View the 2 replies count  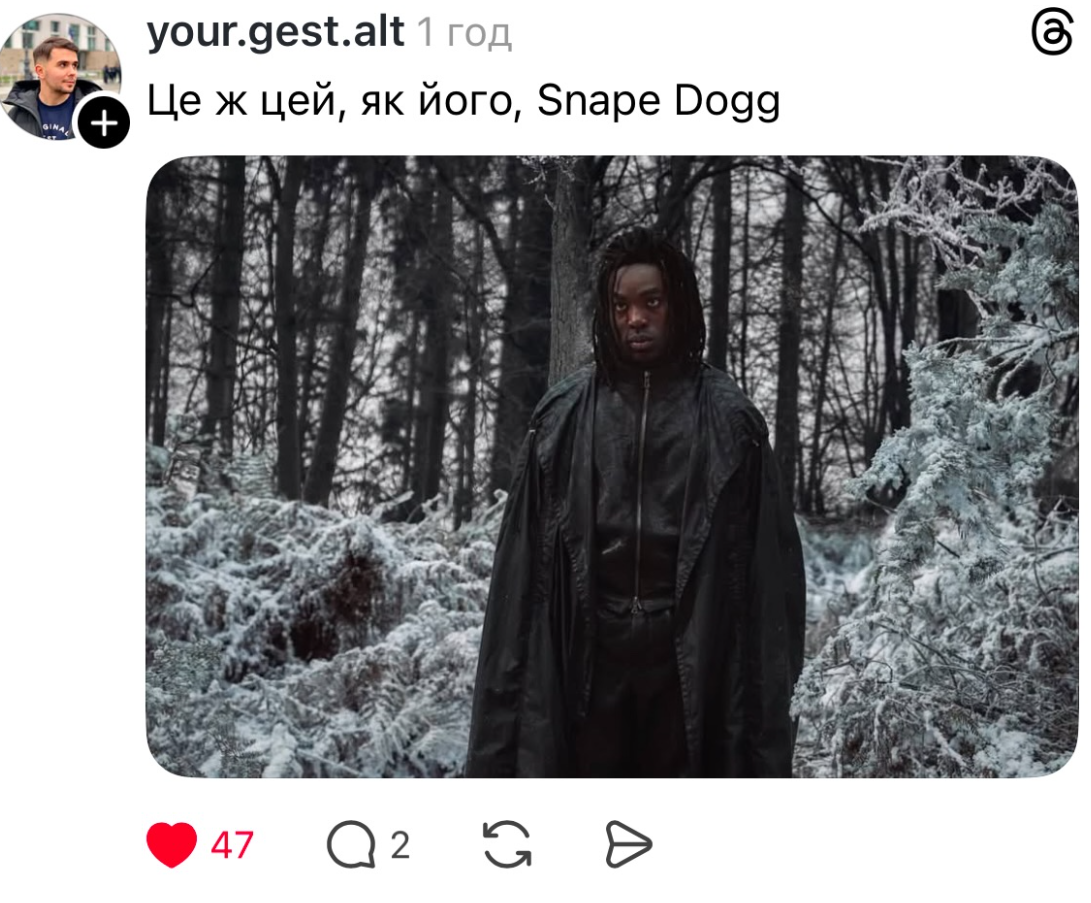point(400,845)
